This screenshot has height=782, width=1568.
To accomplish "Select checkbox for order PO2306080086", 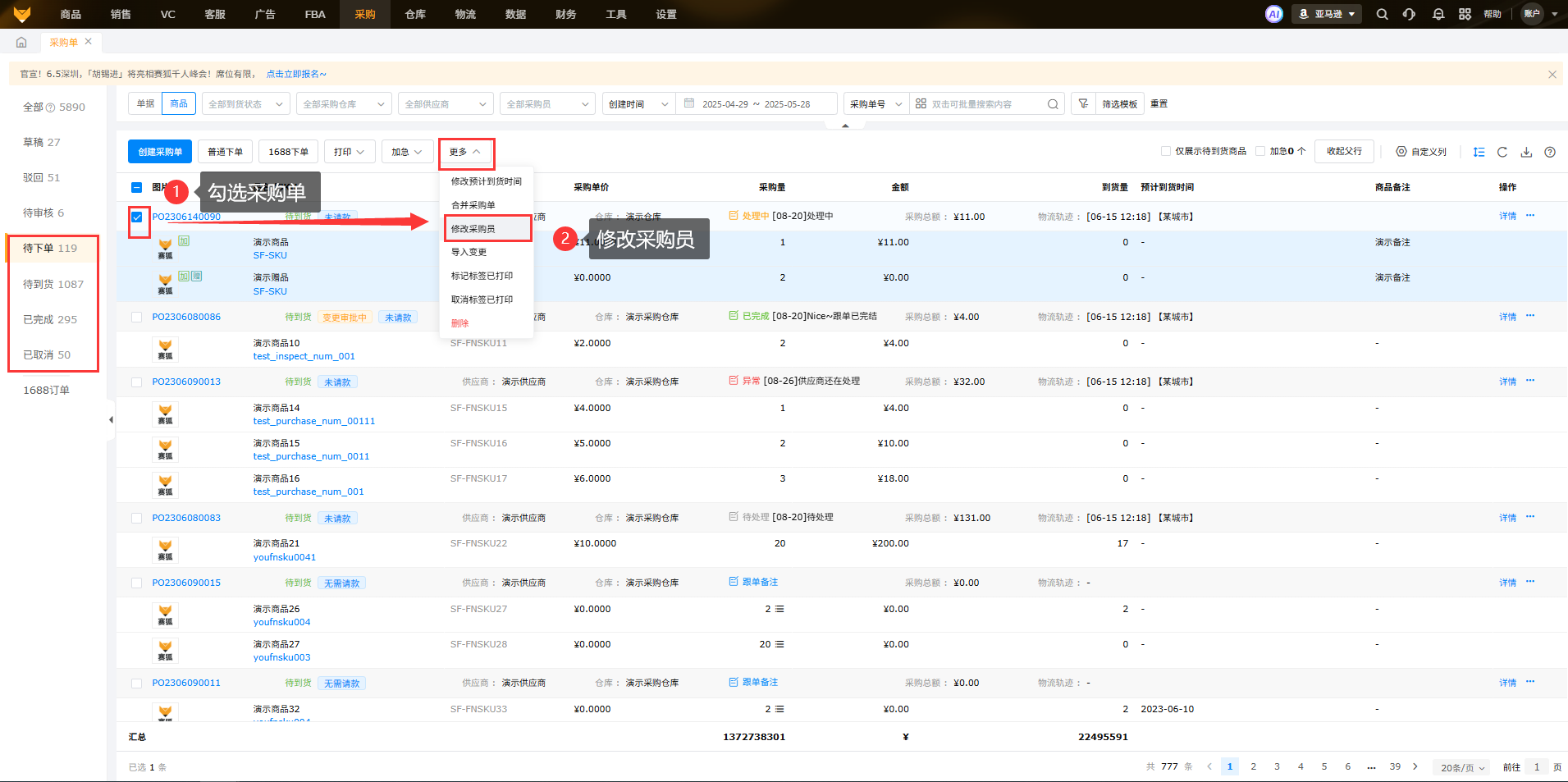I will pos(137,318).
